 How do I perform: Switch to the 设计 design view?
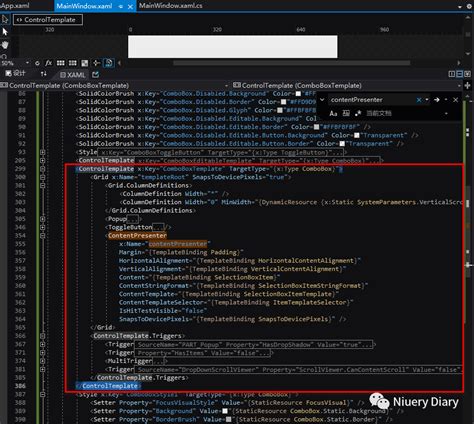coord(16,73)
